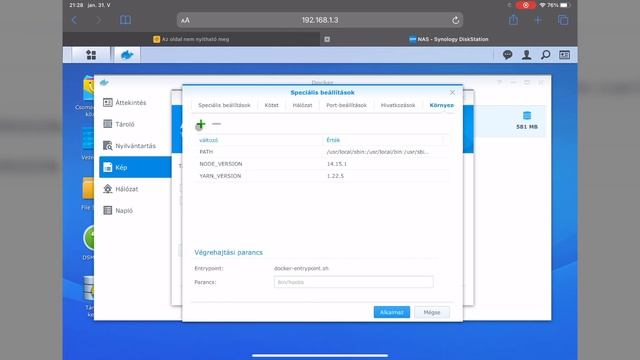The width and height of the screenshot is (640, 360).
Task: Reload page in Safari address bar
Action: (456, 20)
